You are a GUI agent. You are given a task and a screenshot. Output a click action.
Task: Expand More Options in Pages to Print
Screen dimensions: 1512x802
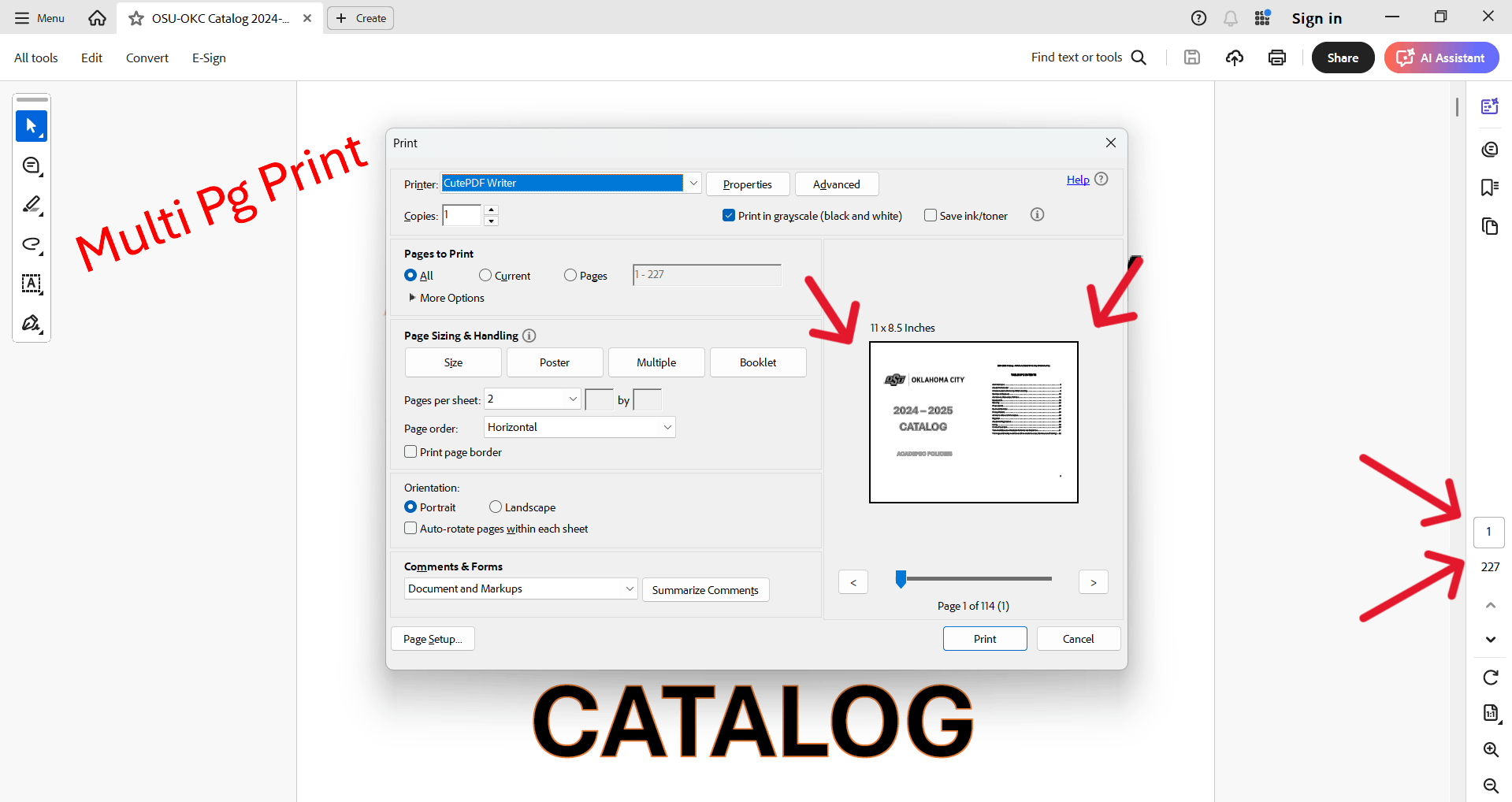445,298
